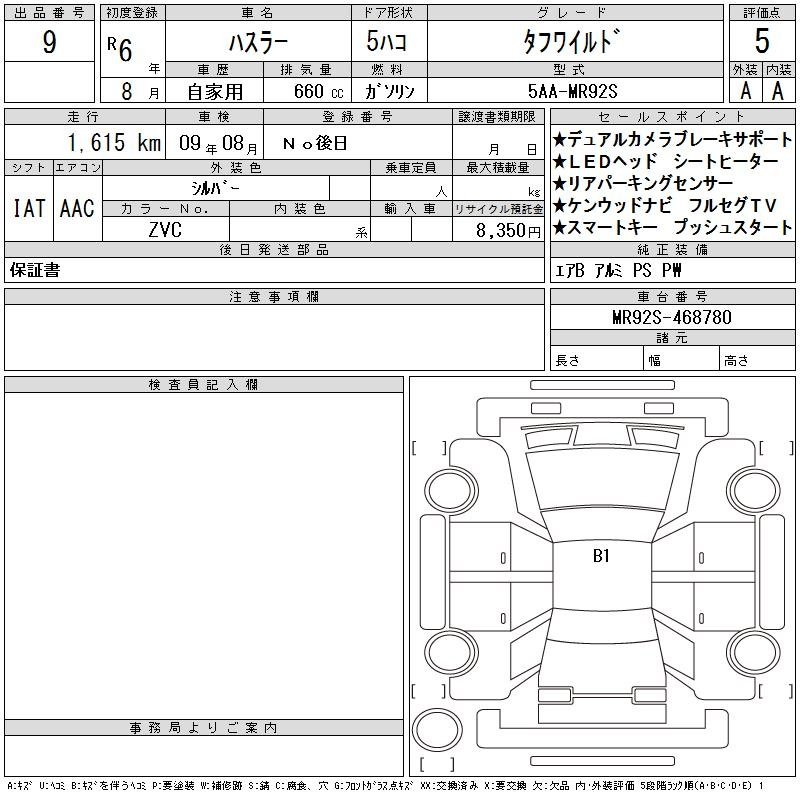Select the 諸元 header cell

coord(672,337)
